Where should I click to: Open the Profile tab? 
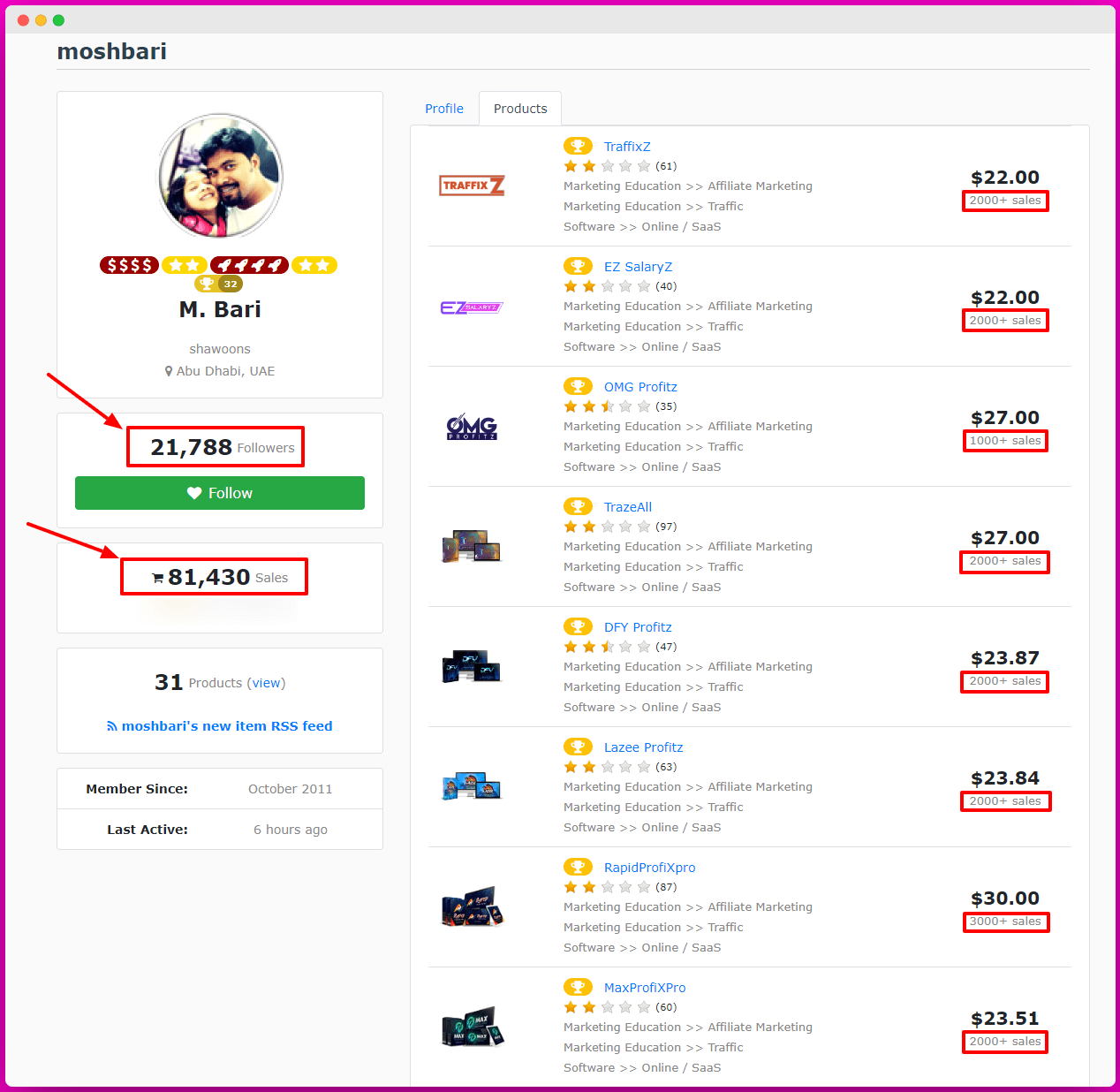[x=444, y=109]
